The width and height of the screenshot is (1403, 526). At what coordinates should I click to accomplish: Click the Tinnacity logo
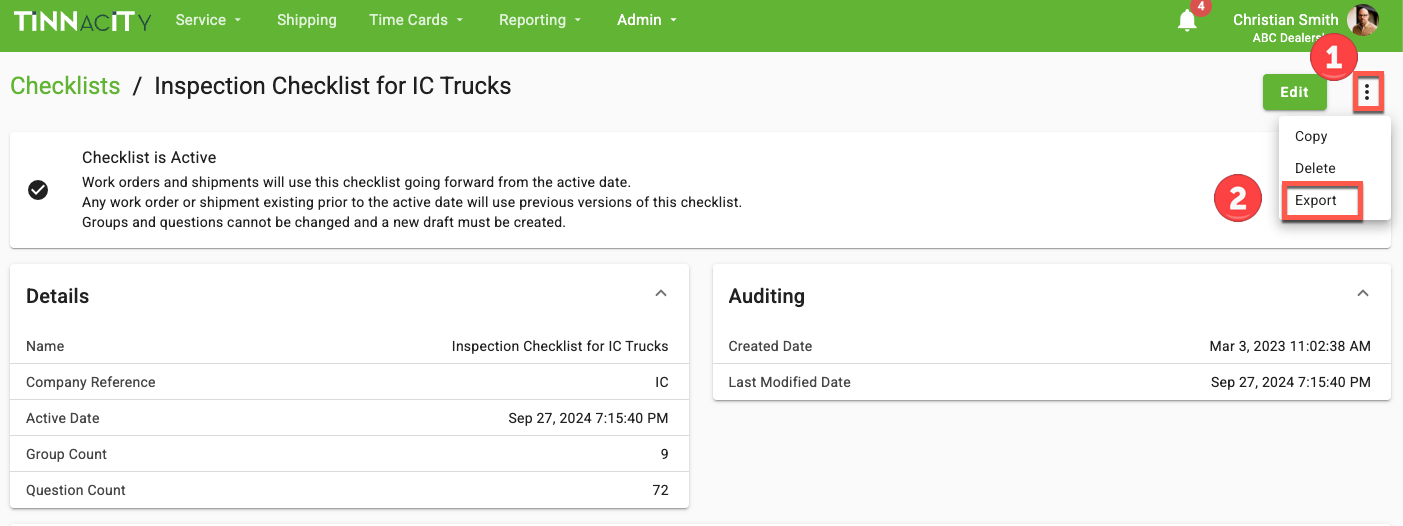[x=82, y=21]
